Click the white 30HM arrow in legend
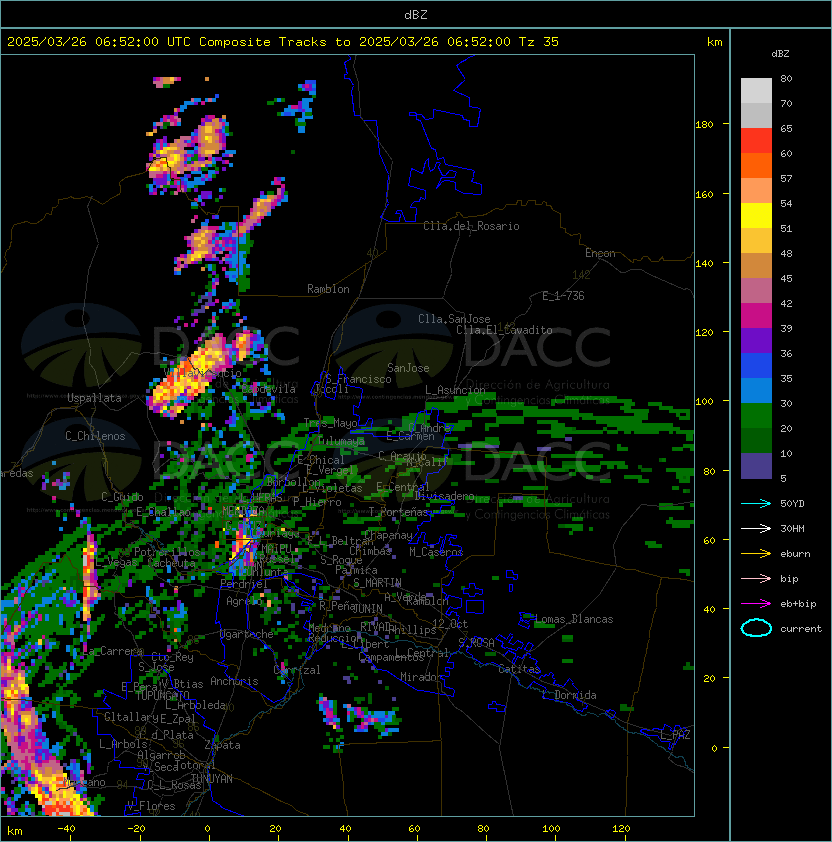Screen dimensions: 832x842 (756, 528)
